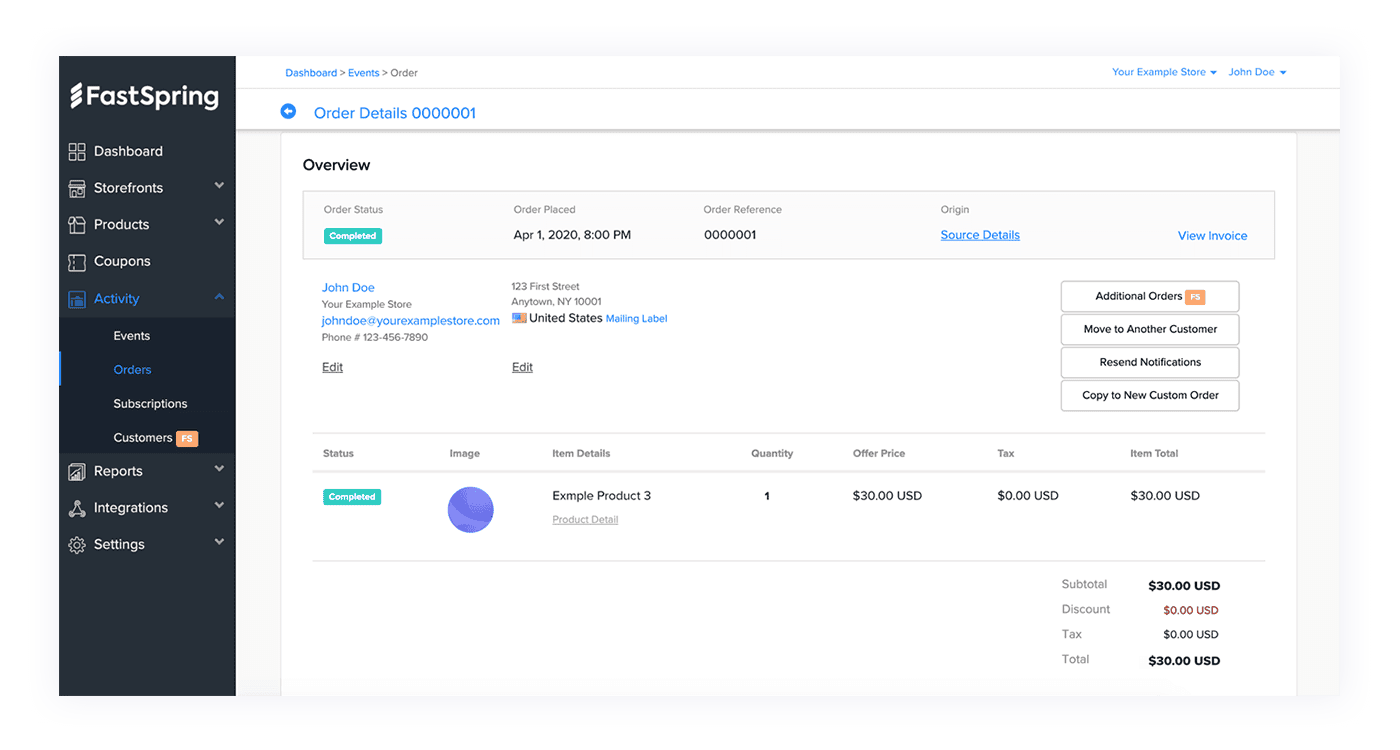Screen dimensions: 1400x750
Task: Click the View Invoice link
Action: tap(1212, 236)
